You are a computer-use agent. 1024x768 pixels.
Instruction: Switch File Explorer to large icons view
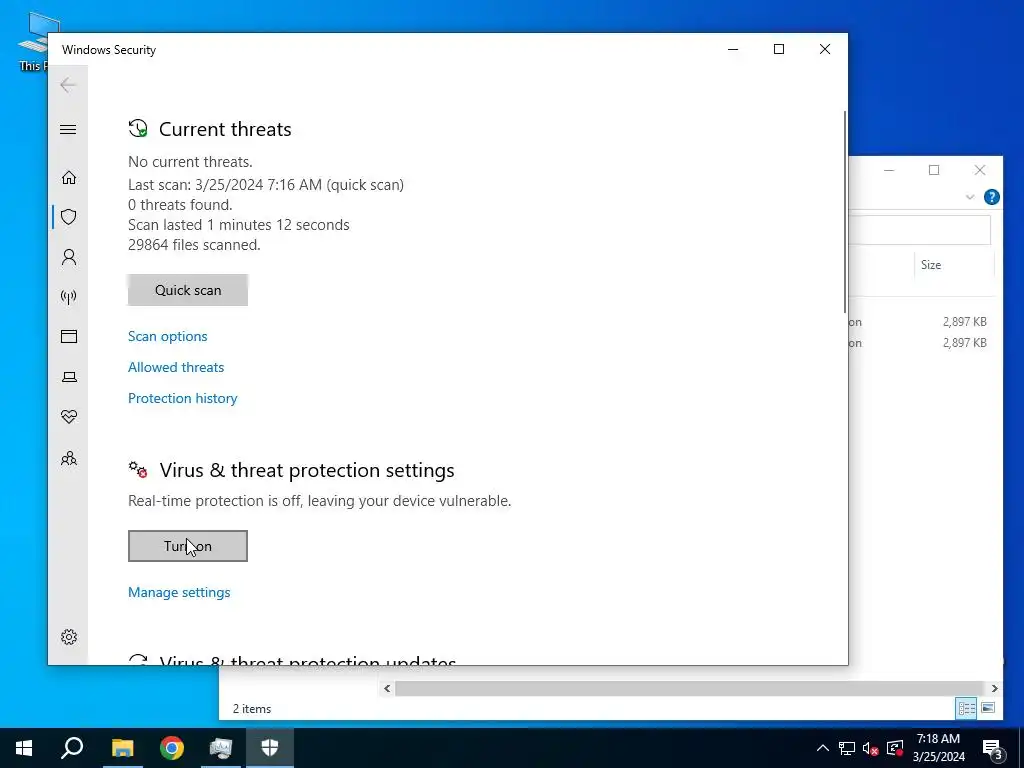click(x=987, y=708)
